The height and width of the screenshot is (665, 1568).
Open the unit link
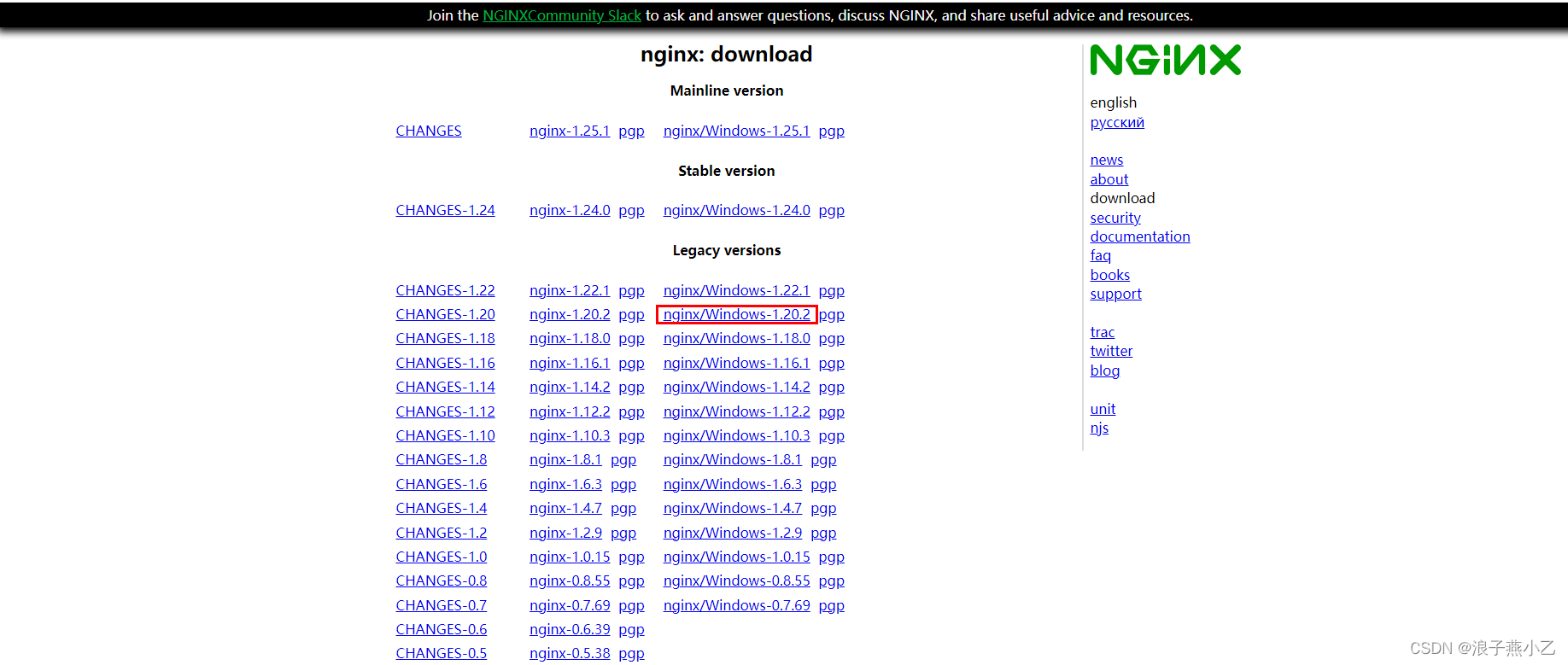point(1103,409)
